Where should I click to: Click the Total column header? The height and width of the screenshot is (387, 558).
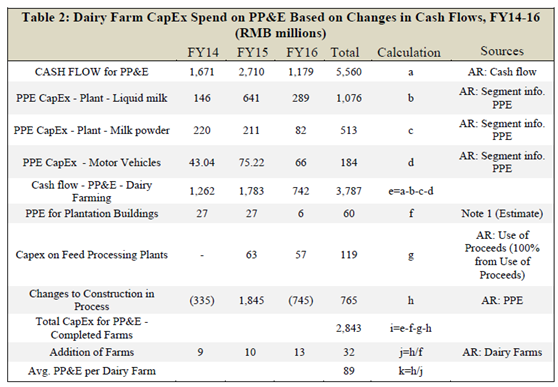coord(345,52)
